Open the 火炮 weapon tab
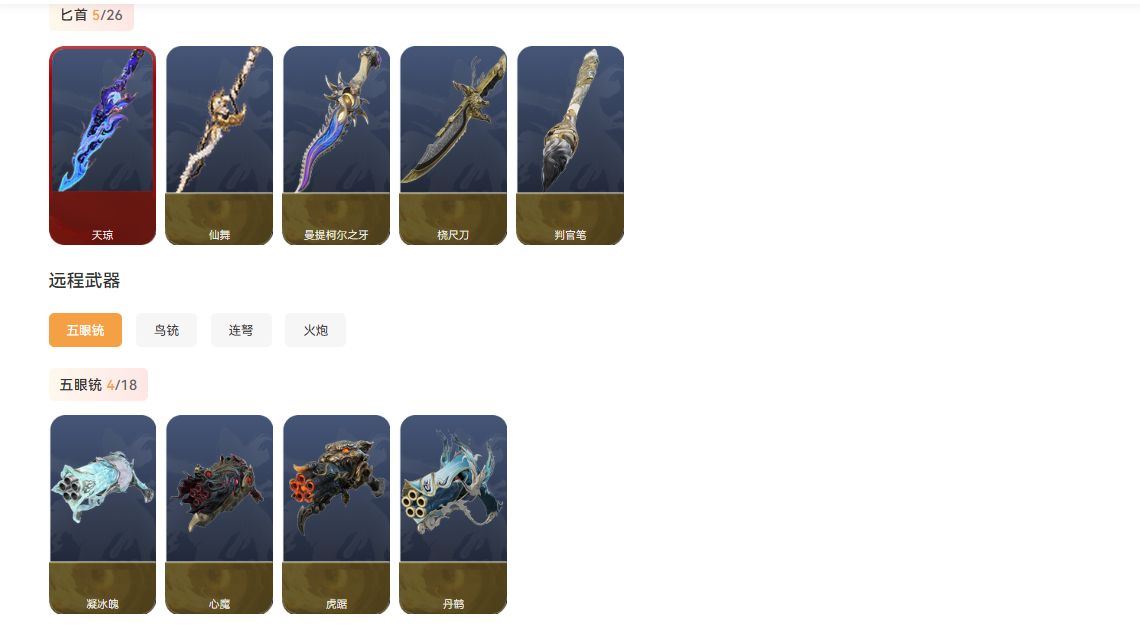The width and height of the screenshot is (1140, 628). point(316,330)
